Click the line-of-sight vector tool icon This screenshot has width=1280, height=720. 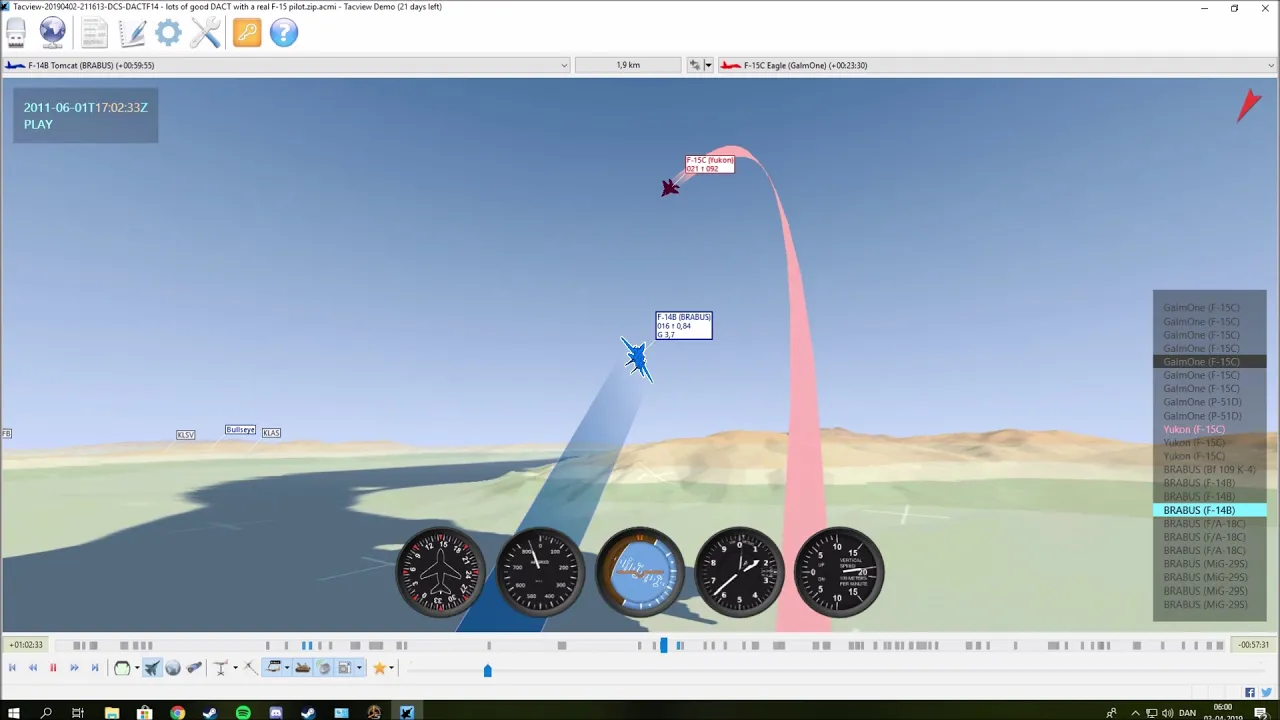coord(250,668)
